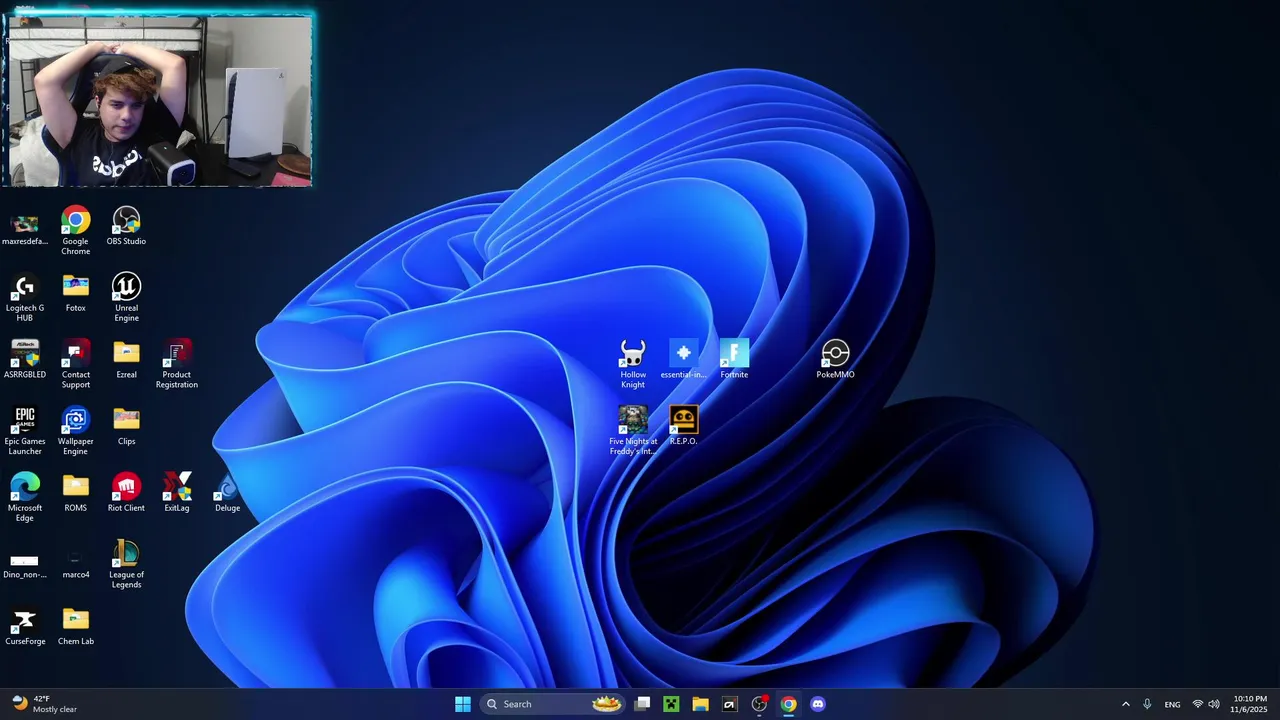Select the ROMS folder
Screen dimensions: 1280x720
click(75, 493)
